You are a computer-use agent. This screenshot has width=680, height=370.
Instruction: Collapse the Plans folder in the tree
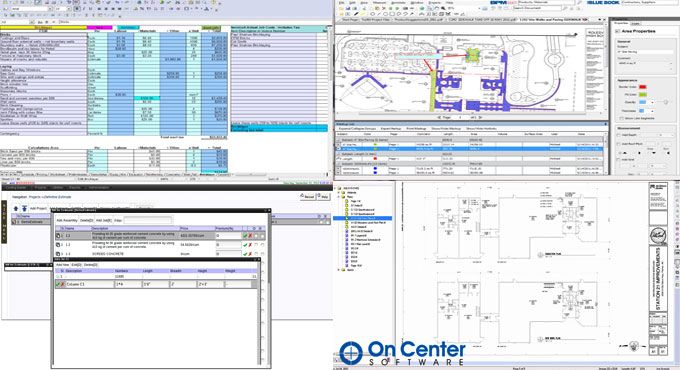pyautogui.click(x=339, y=196)
